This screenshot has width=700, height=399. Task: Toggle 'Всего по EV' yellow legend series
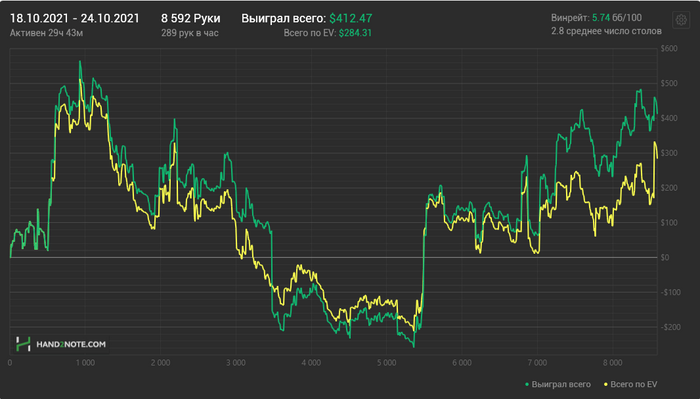pyautogui.click(x=630, y=384)
